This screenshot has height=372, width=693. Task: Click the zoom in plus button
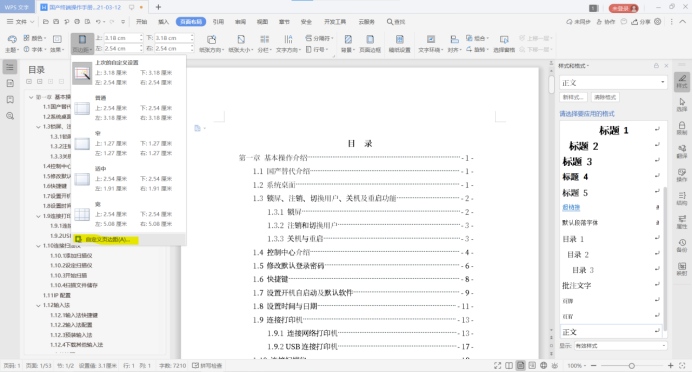coord(670,365)
